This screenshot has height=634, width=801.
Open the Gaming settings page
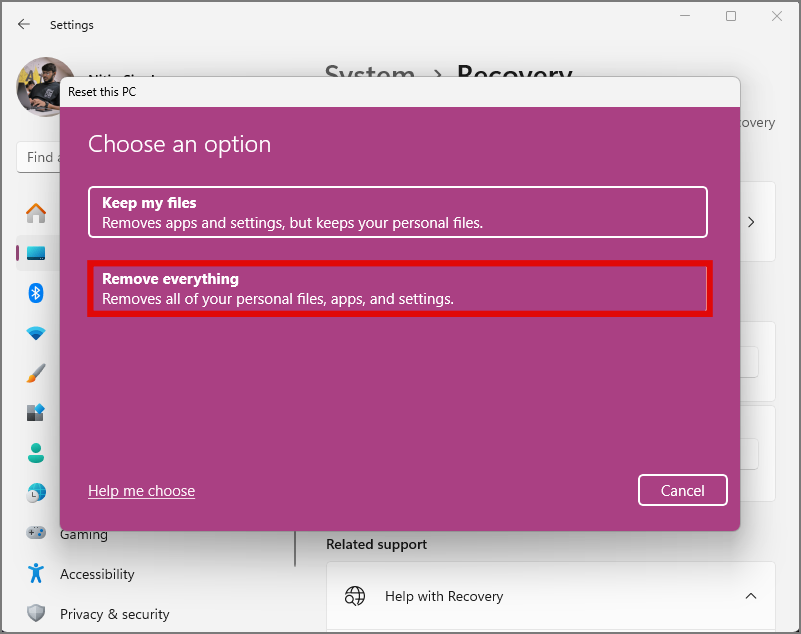tap(84, 535)
